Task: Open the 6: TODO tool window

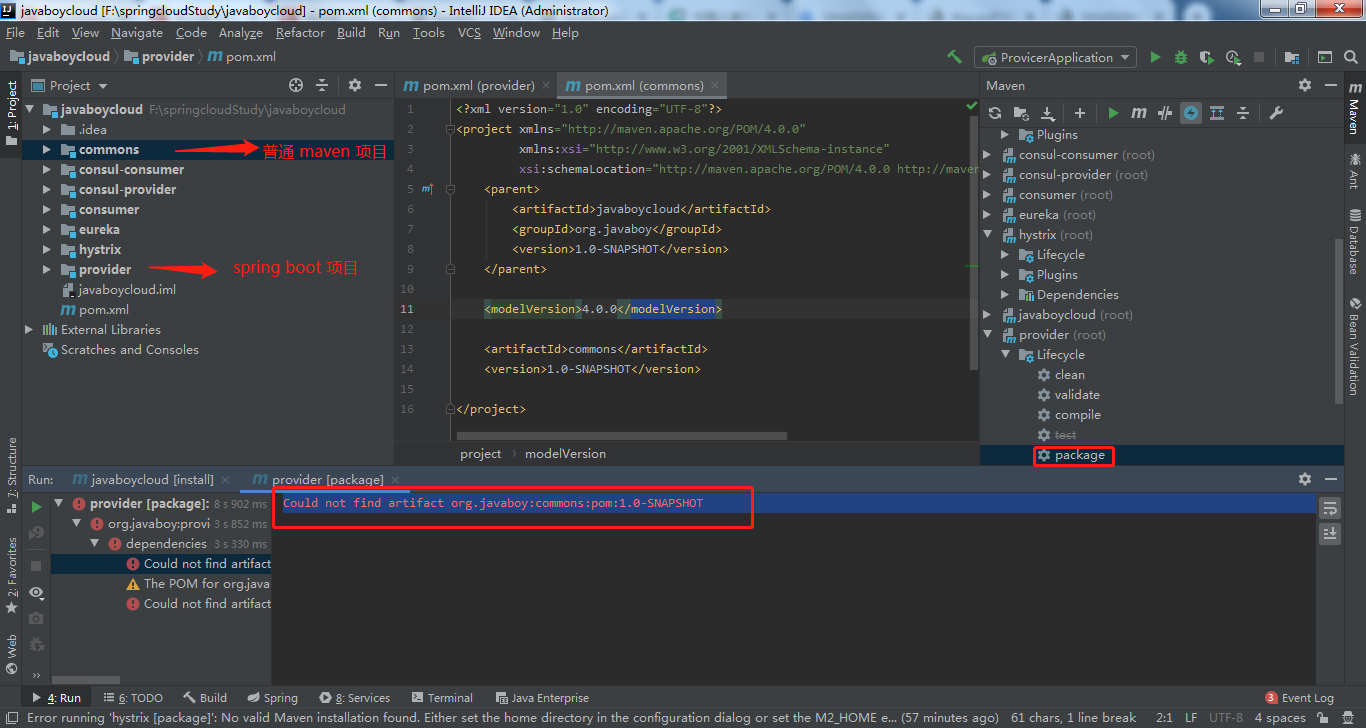Action: (x=133, y=698)
